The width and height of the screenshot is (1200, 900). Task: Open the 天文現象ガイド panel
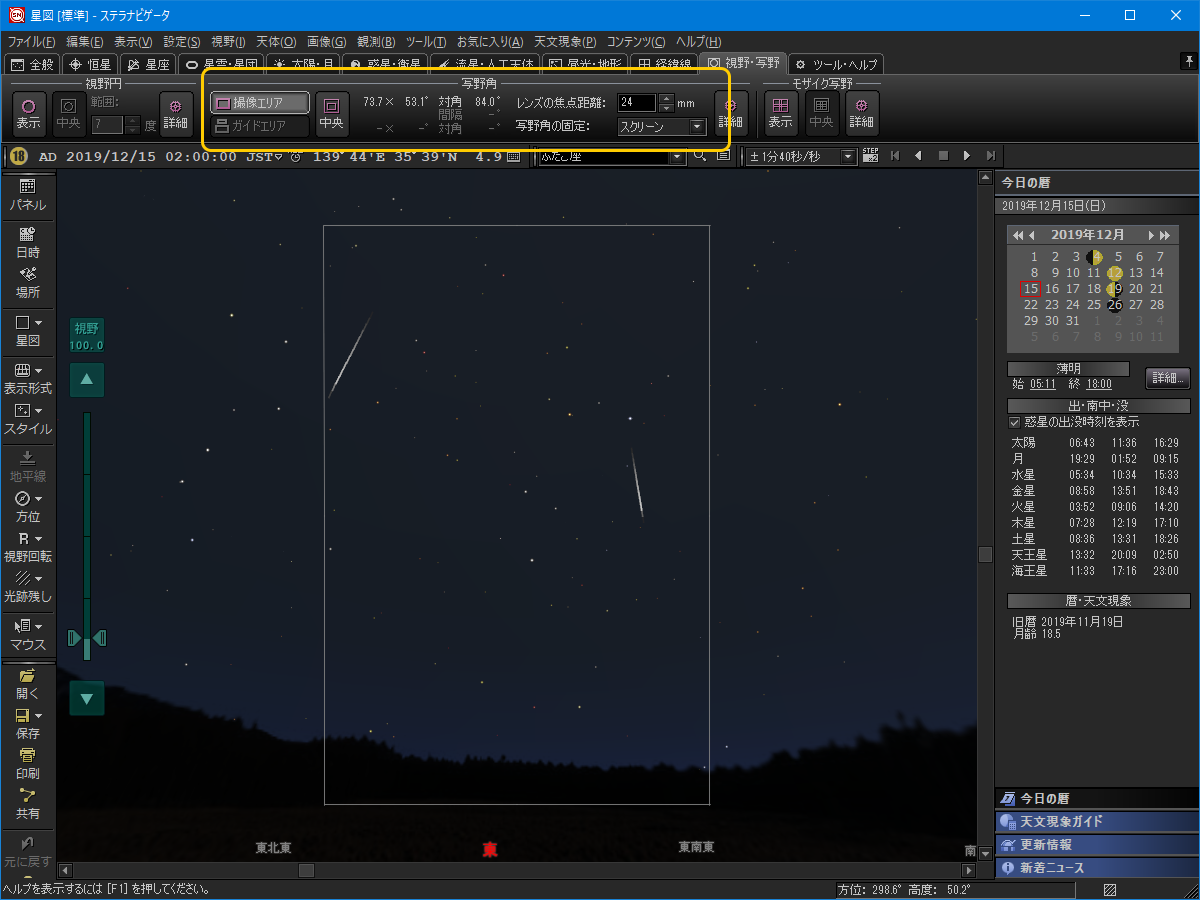click(x=1096, y=821)
